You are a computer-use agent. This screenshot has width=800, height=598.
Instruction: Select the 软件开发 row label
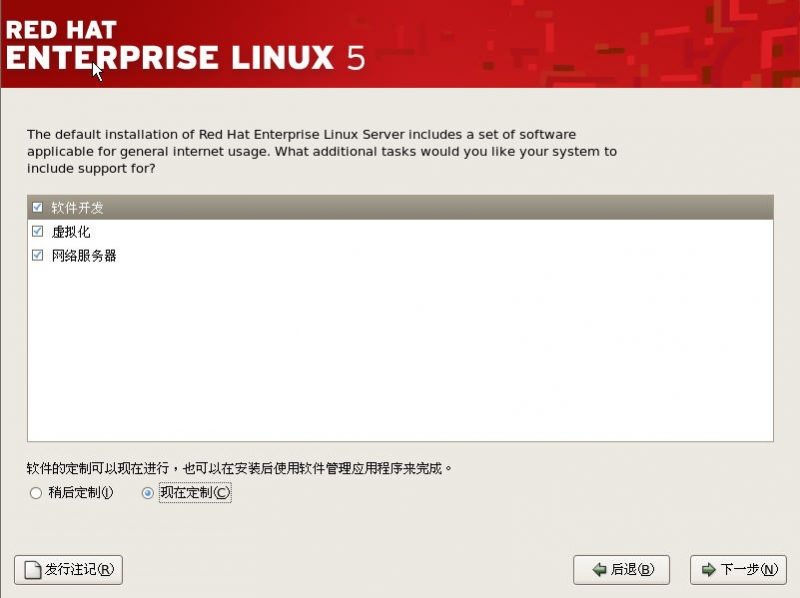coord(78,208)
